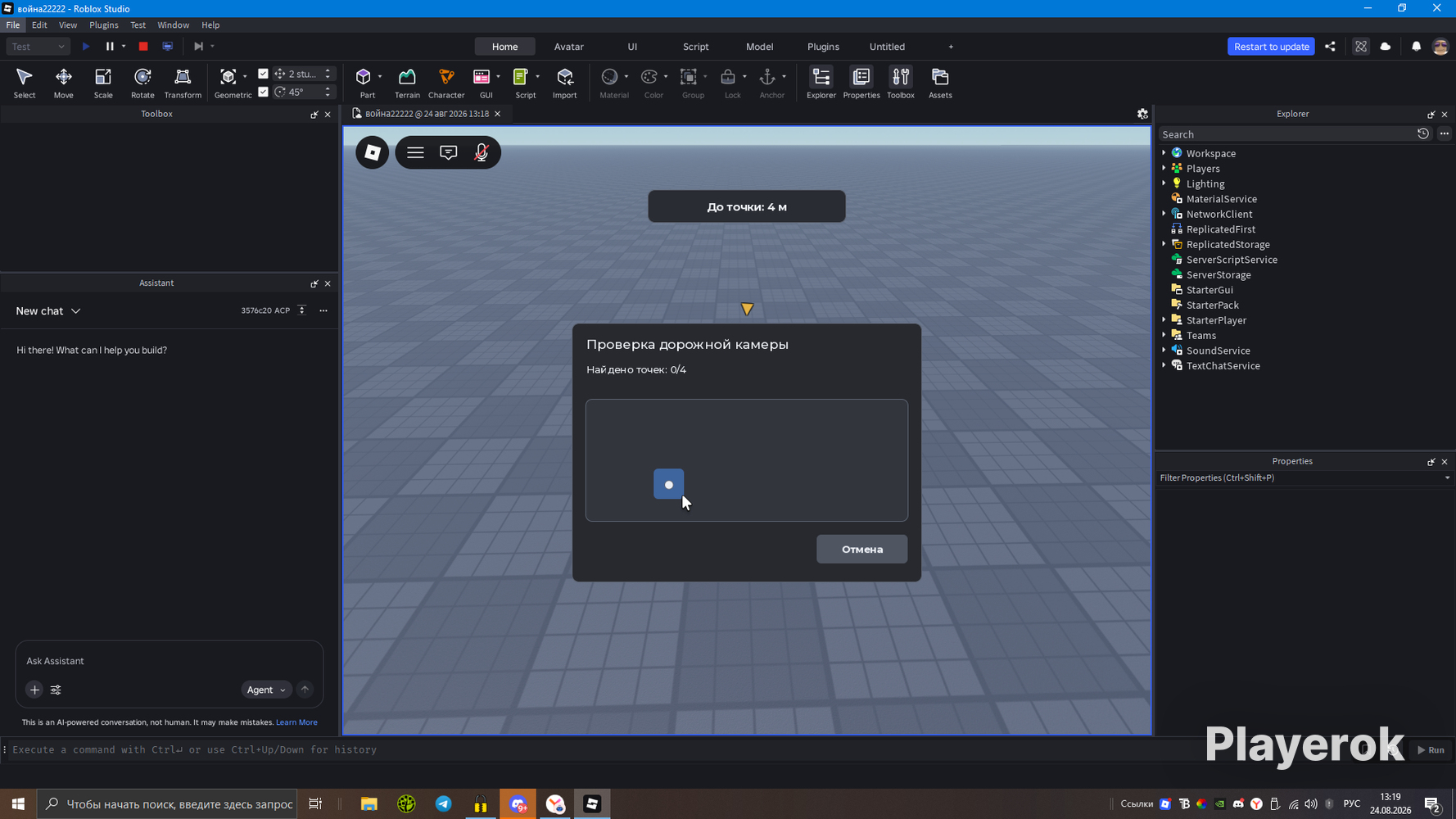
Task: Switch to the Script ribbon tab
Action: (x=696, y=47)
